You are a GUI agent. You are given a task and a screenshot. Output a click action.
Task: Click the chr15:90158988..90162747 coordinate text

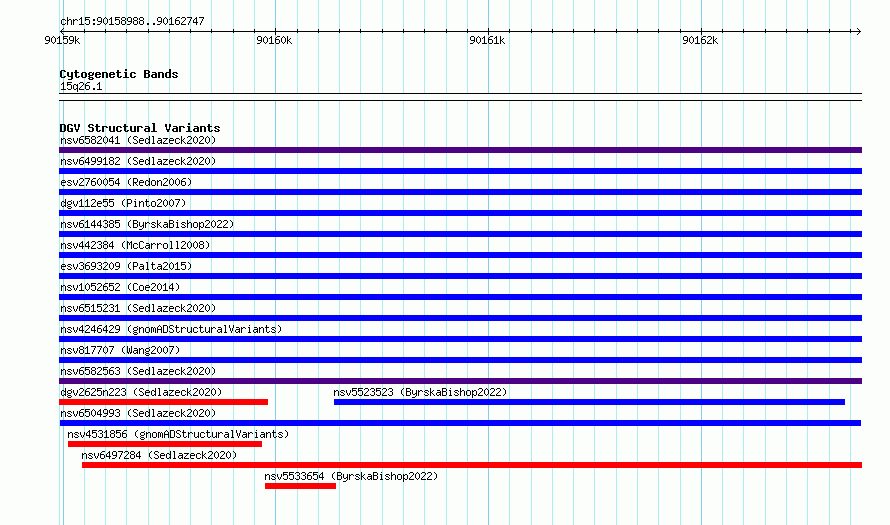pos(132,21)
